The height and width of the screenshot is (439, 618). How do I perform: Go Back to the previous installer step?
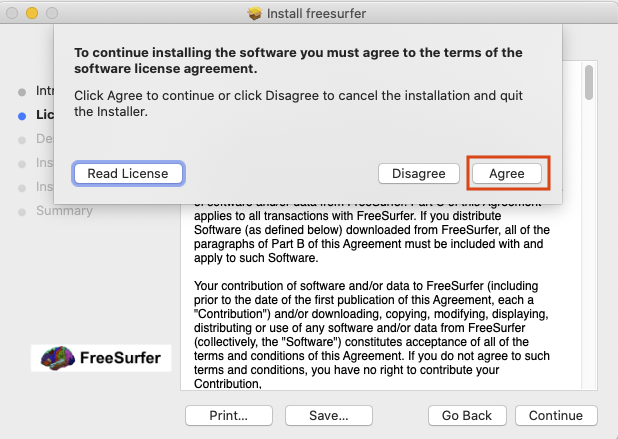click(467, 415)
